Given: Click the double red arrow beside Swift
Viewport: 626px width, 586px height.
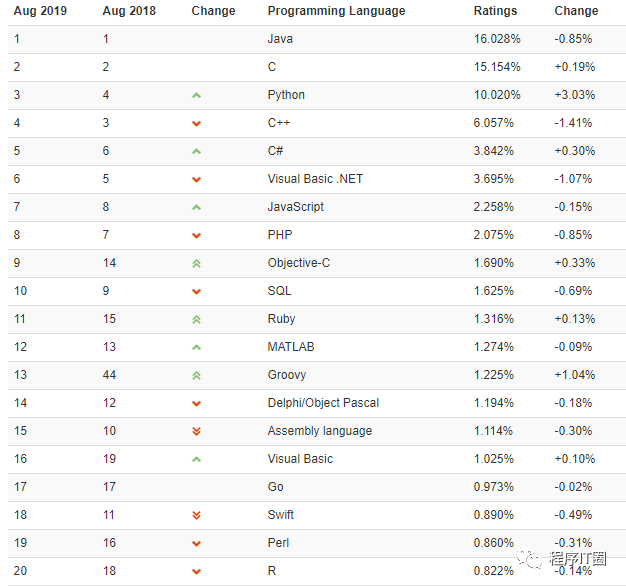Looking at the screenshot, I should point(196,515).
